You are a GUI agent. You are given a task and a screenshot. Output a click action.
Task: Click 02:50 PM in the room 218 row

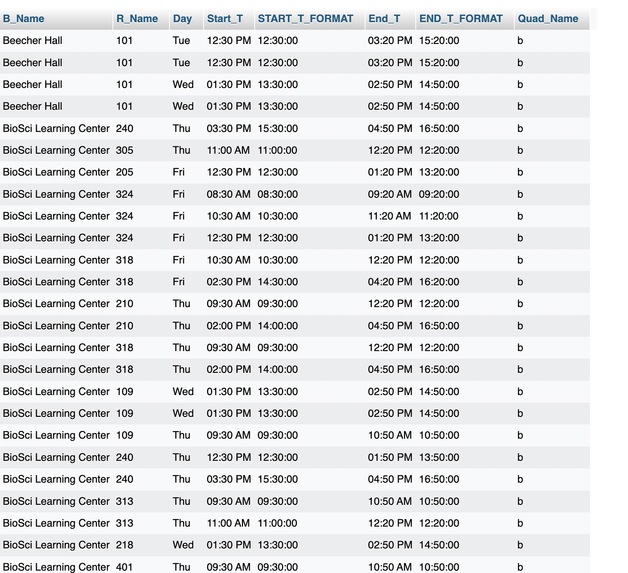point(390,545)
